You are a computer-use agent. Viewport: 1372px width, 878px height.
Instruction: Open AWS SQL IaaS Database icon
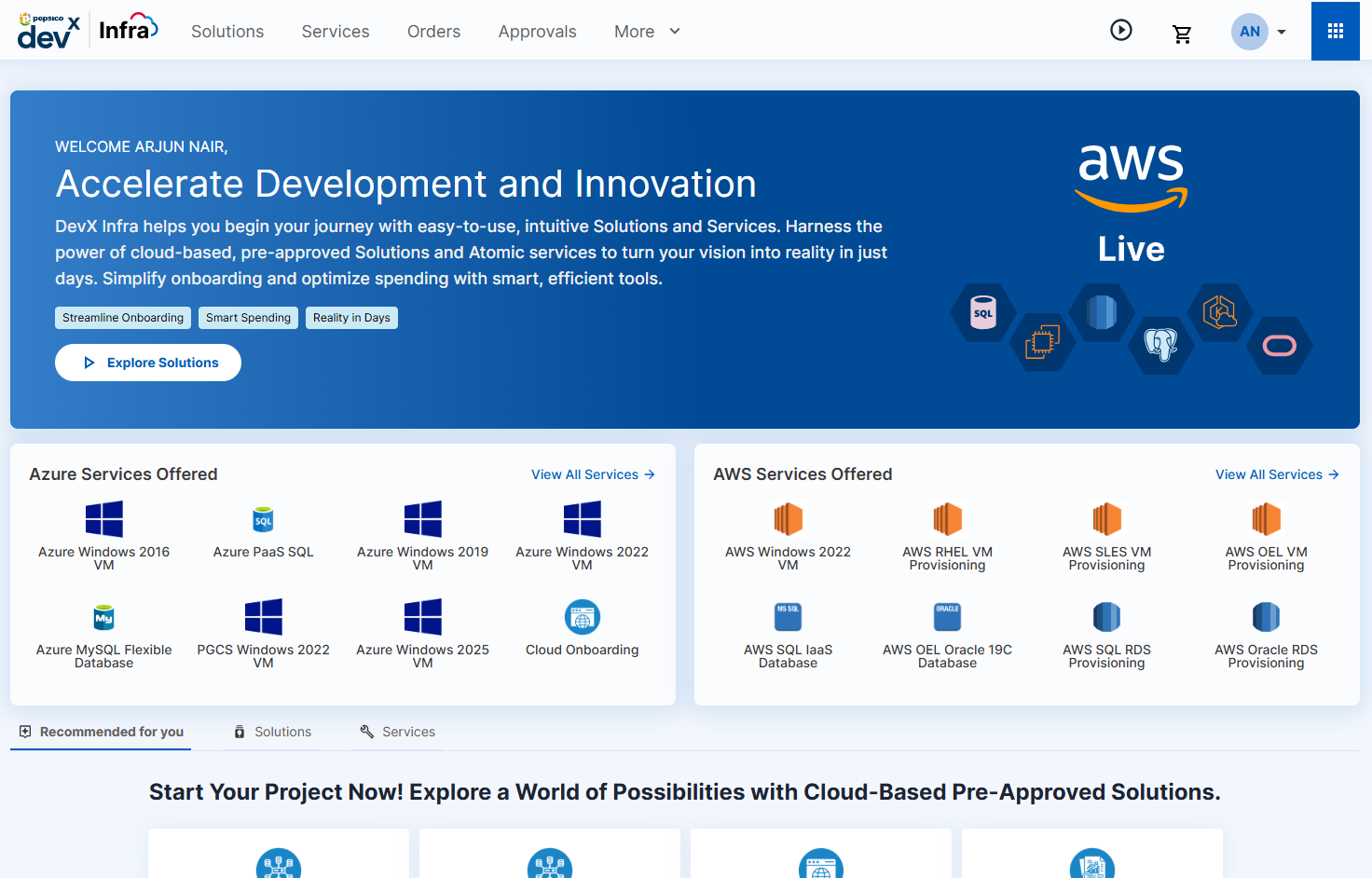pyautogui.click(x=789, y=617)
